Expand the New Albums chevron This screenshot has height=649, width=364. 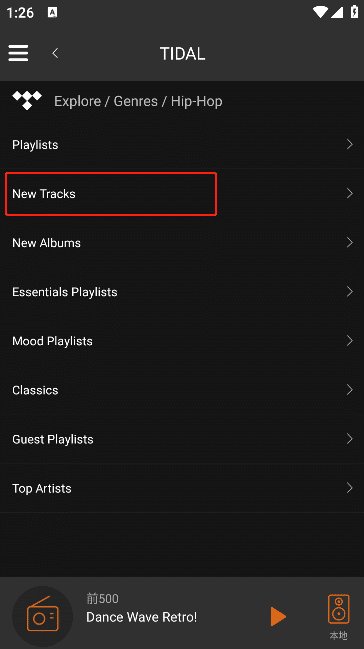[350, 242]
